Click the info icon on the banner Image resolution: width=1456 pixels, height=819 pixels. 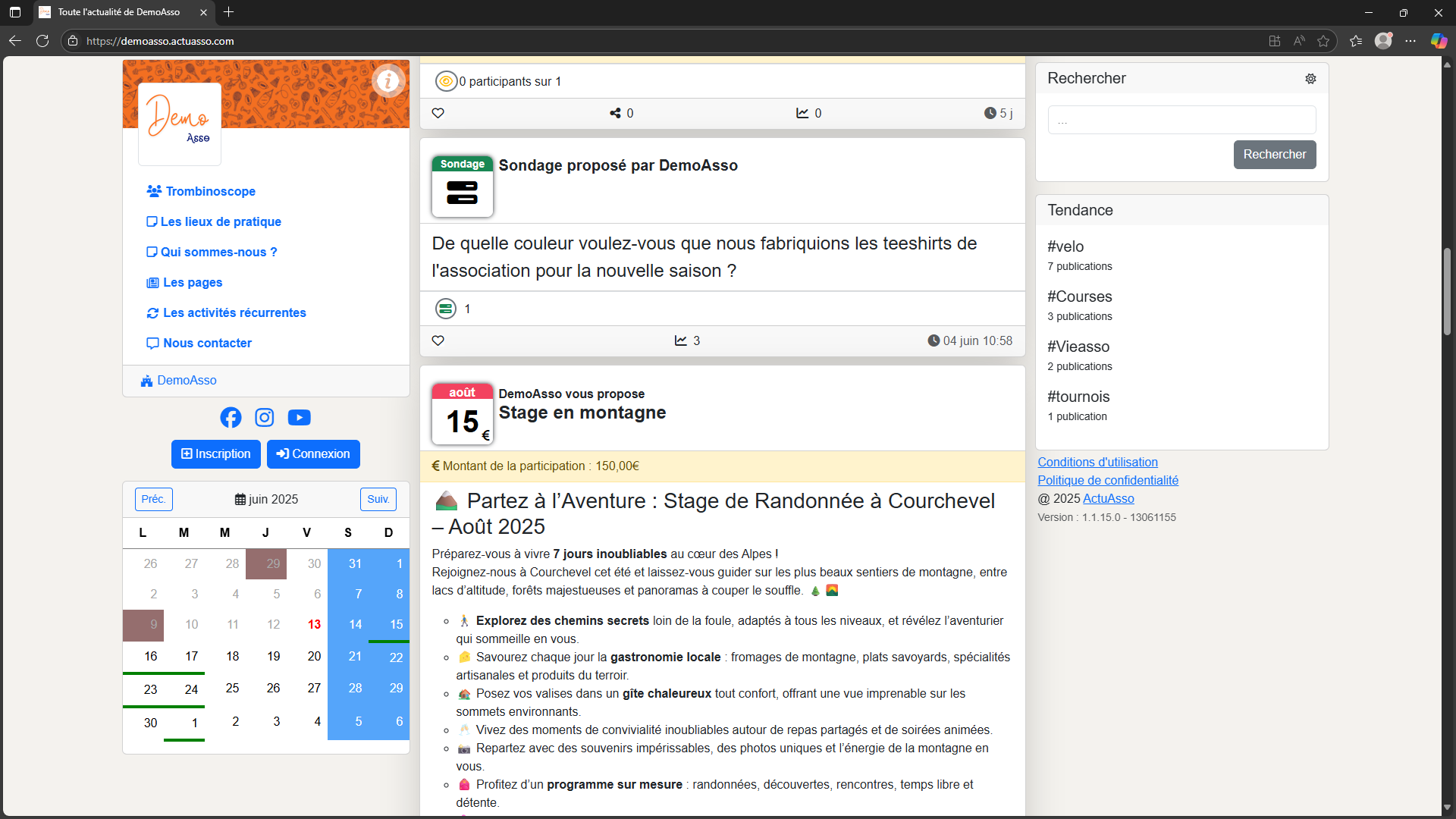(x=388, y=80)
